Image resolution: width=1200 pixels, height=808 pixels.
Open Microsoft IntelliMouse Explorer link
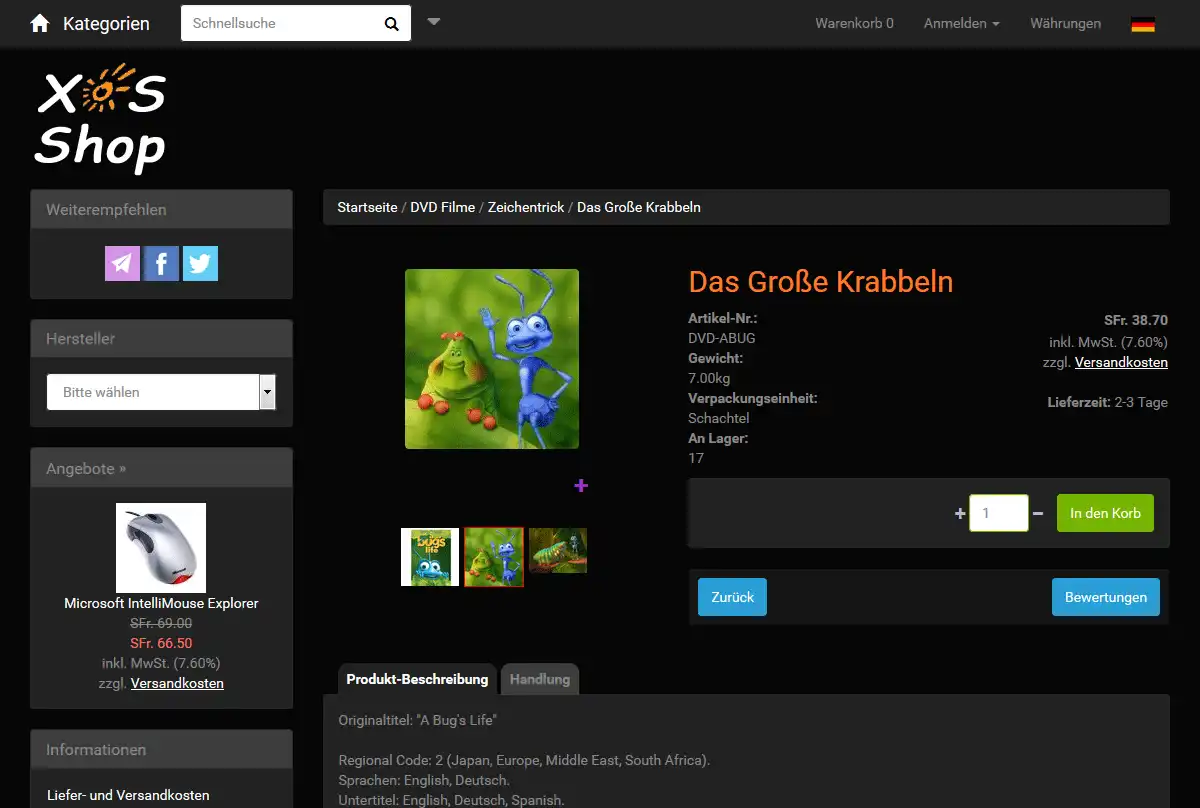pos(161,603)
